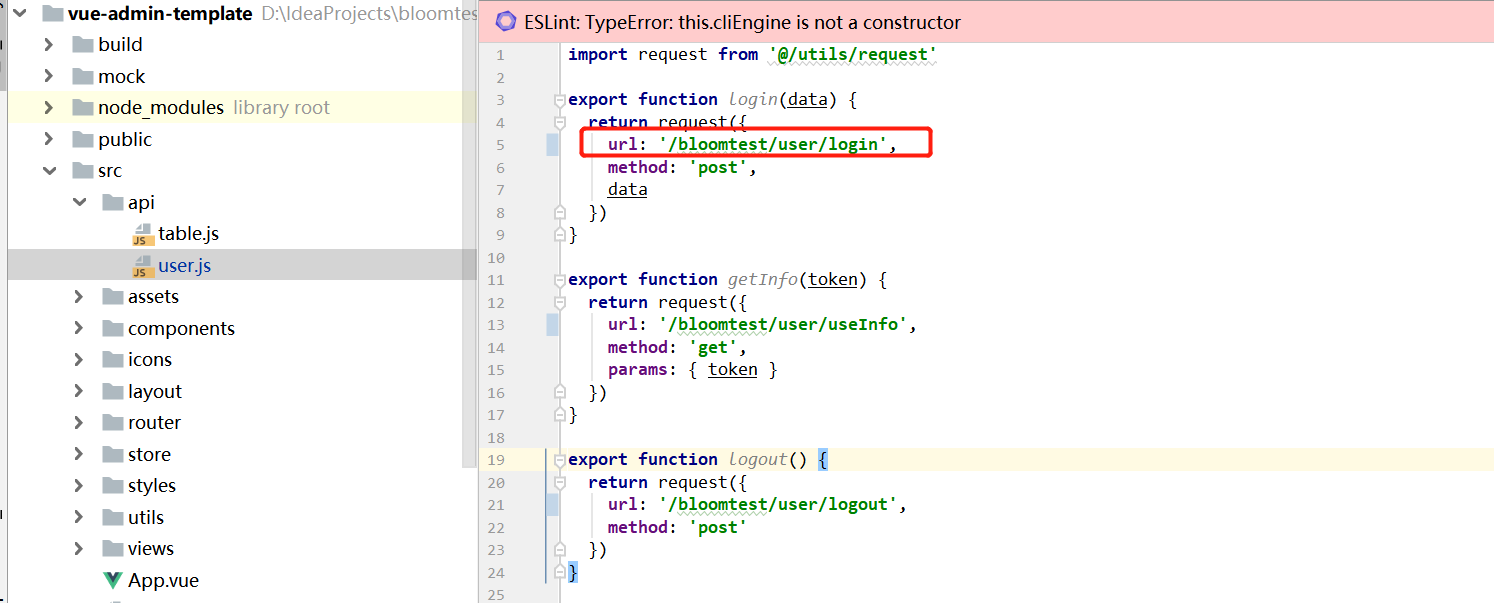1494x603 pixels.
Task: Click the node_modules folder icon
Action: (82, 108)
